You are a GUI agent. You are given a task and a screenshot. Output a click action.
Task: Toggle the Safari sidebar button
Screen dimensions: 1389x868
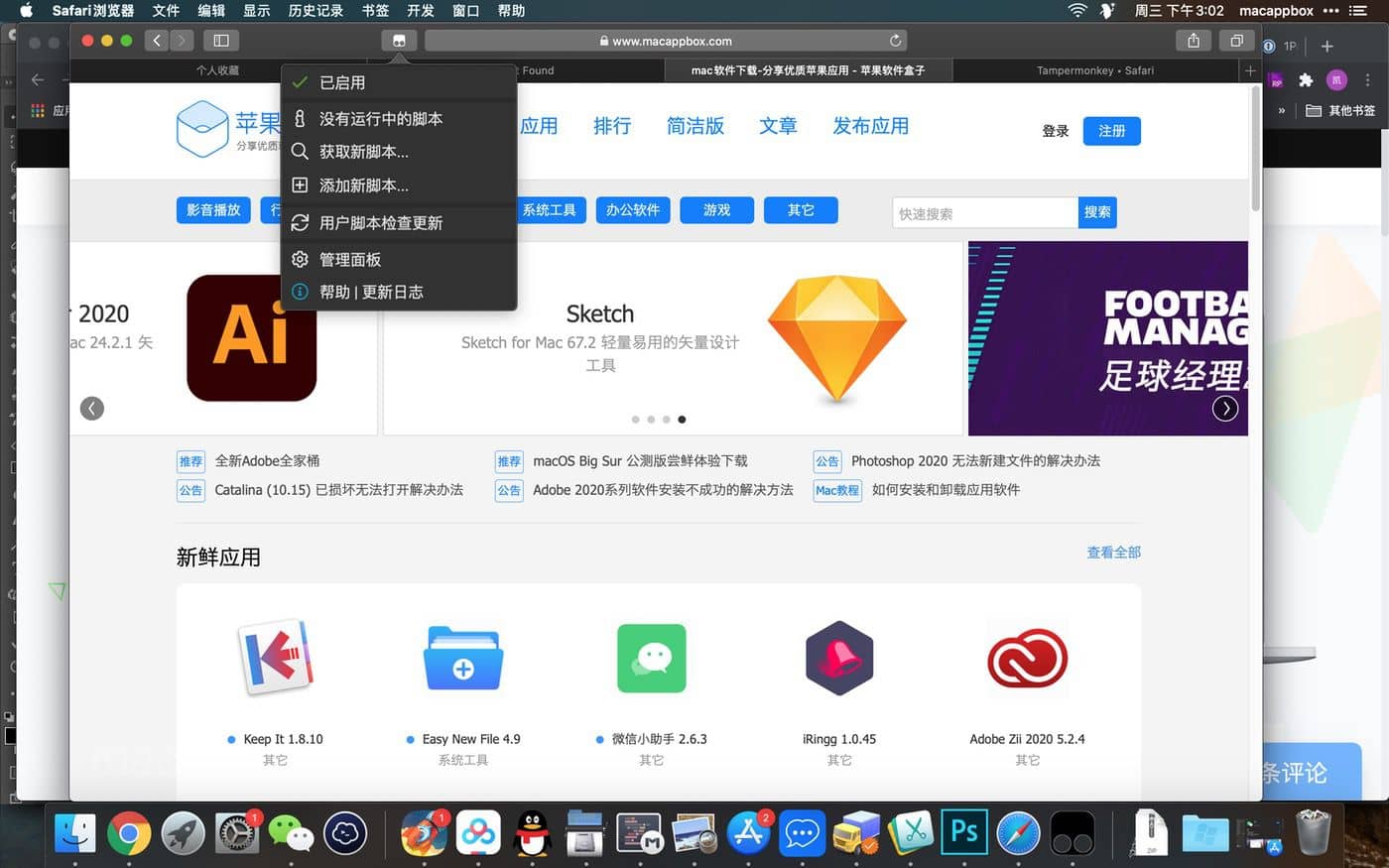point(221,41)
